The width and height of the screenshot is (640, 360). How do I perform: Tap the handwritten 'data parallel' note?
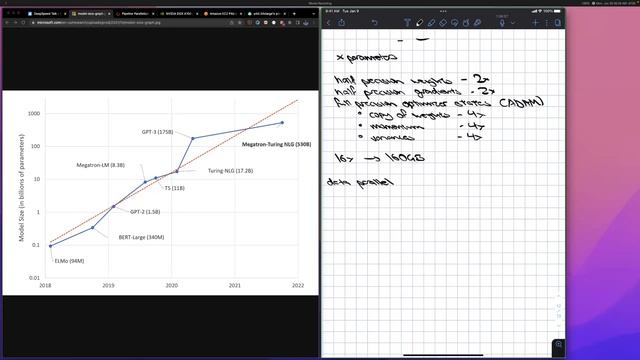[360, 182]
